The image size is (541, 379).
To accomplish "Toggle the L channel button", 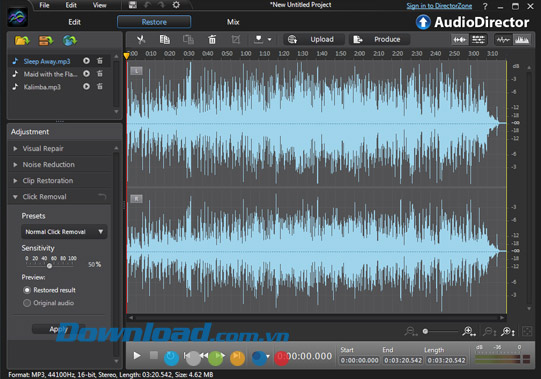I will pos(136,71).
